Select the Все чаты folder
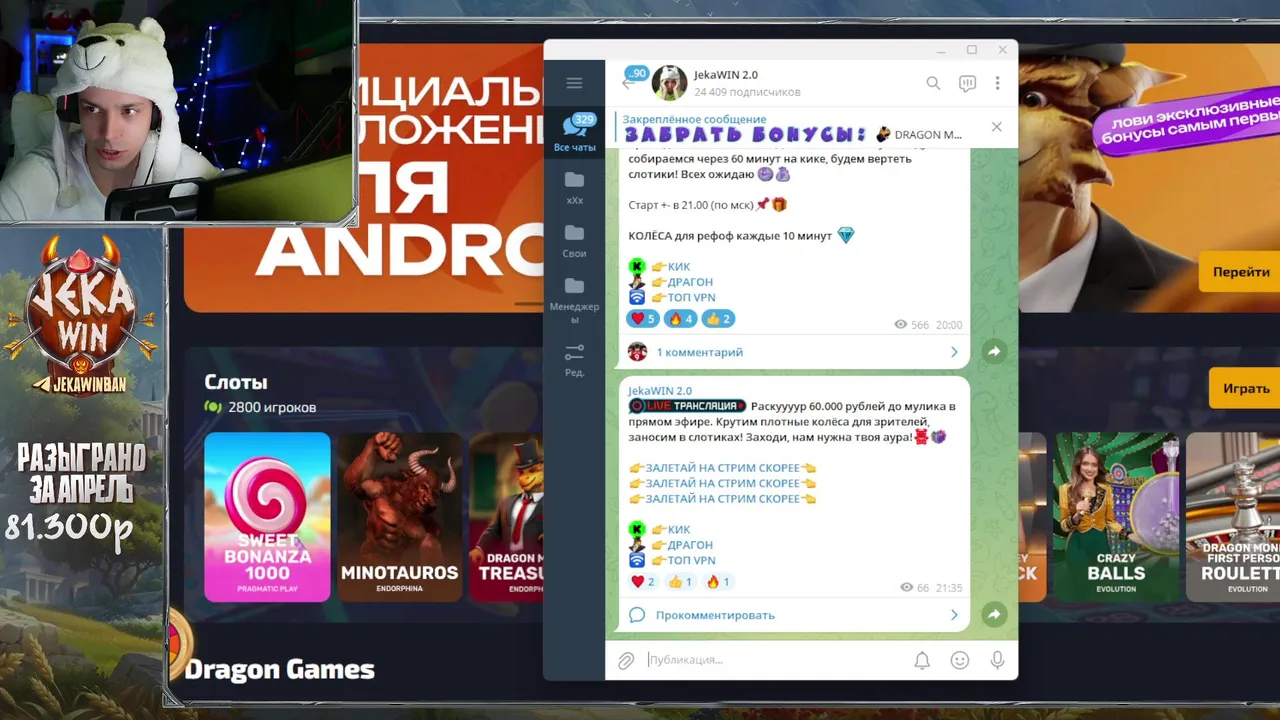The height and width of the screenshot is (720, 1280). tap(574, 133)
